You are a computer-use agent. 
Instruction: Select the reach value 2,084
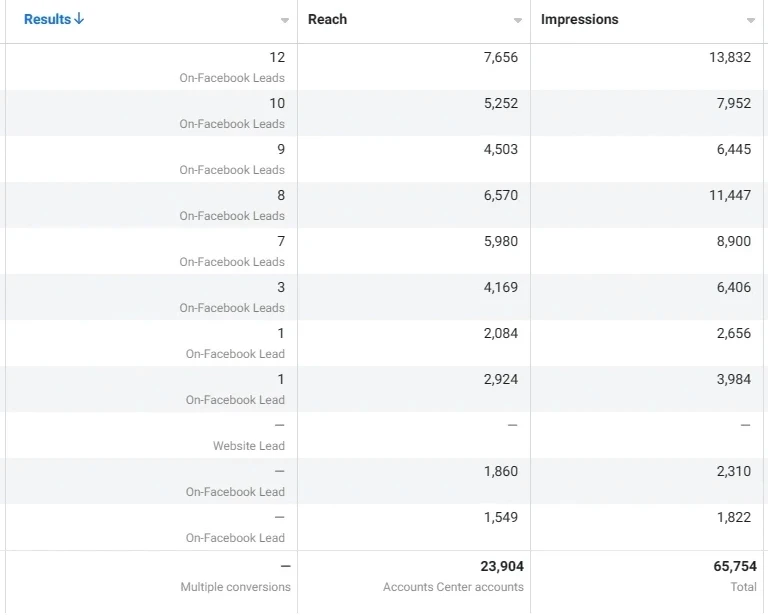click(x=501, y=333)
